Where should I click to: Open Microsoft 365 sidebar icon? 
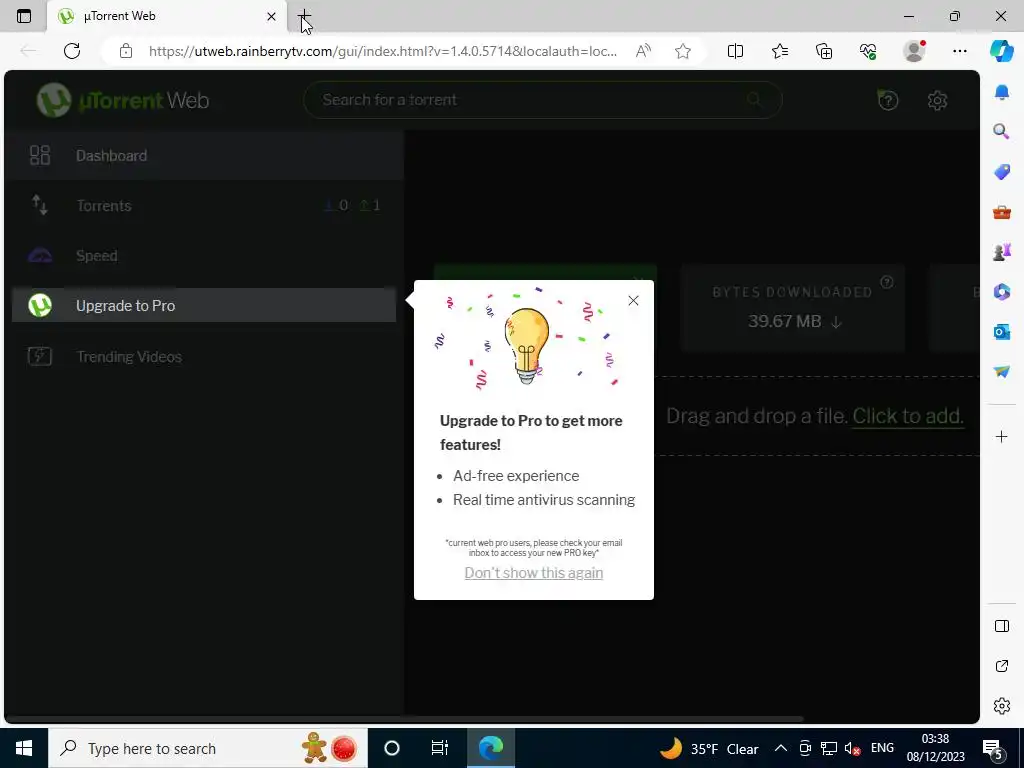1002,292
